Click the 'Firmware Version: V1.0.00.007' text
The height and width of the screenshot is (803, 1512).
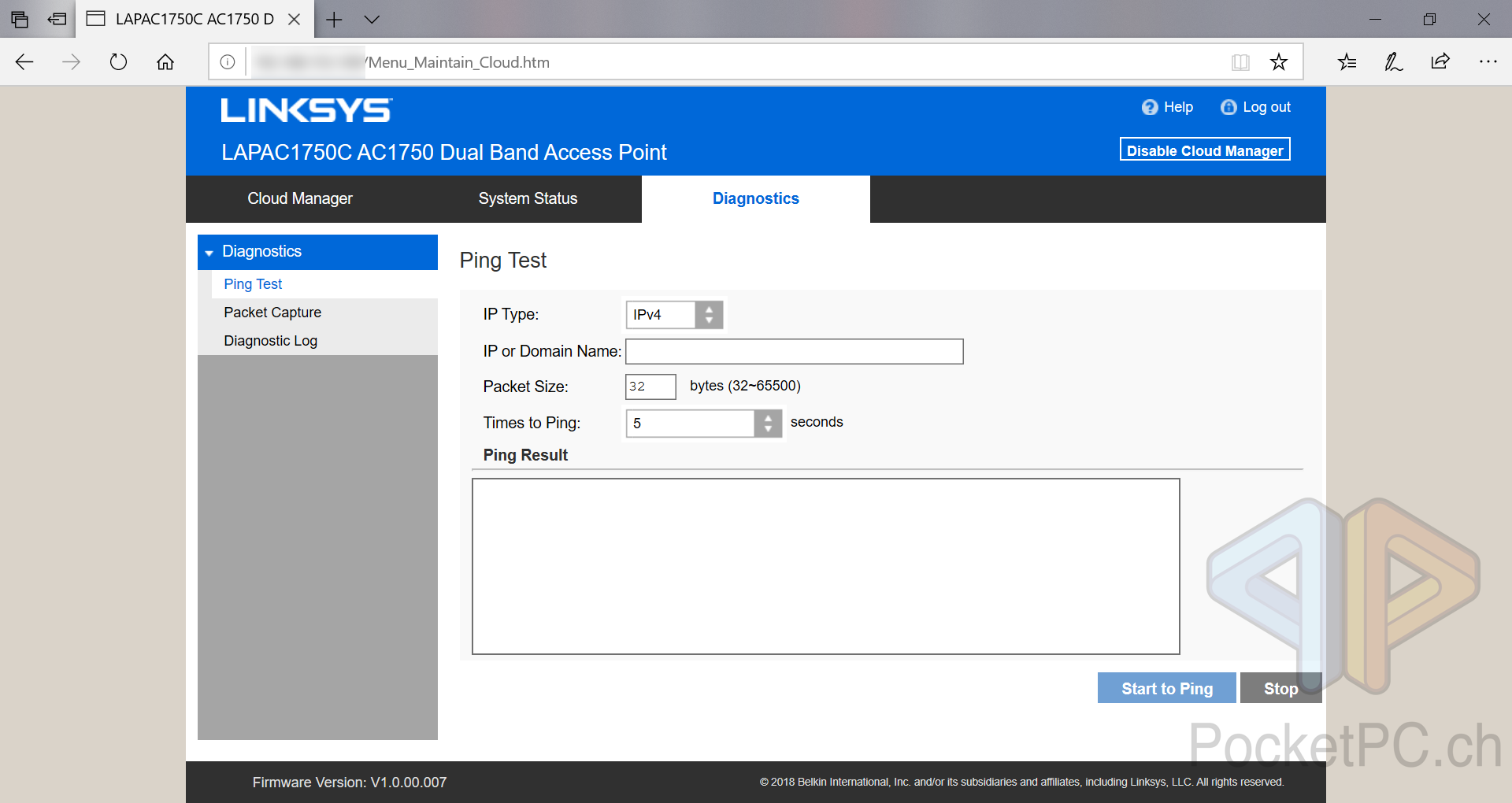point(350,783)
